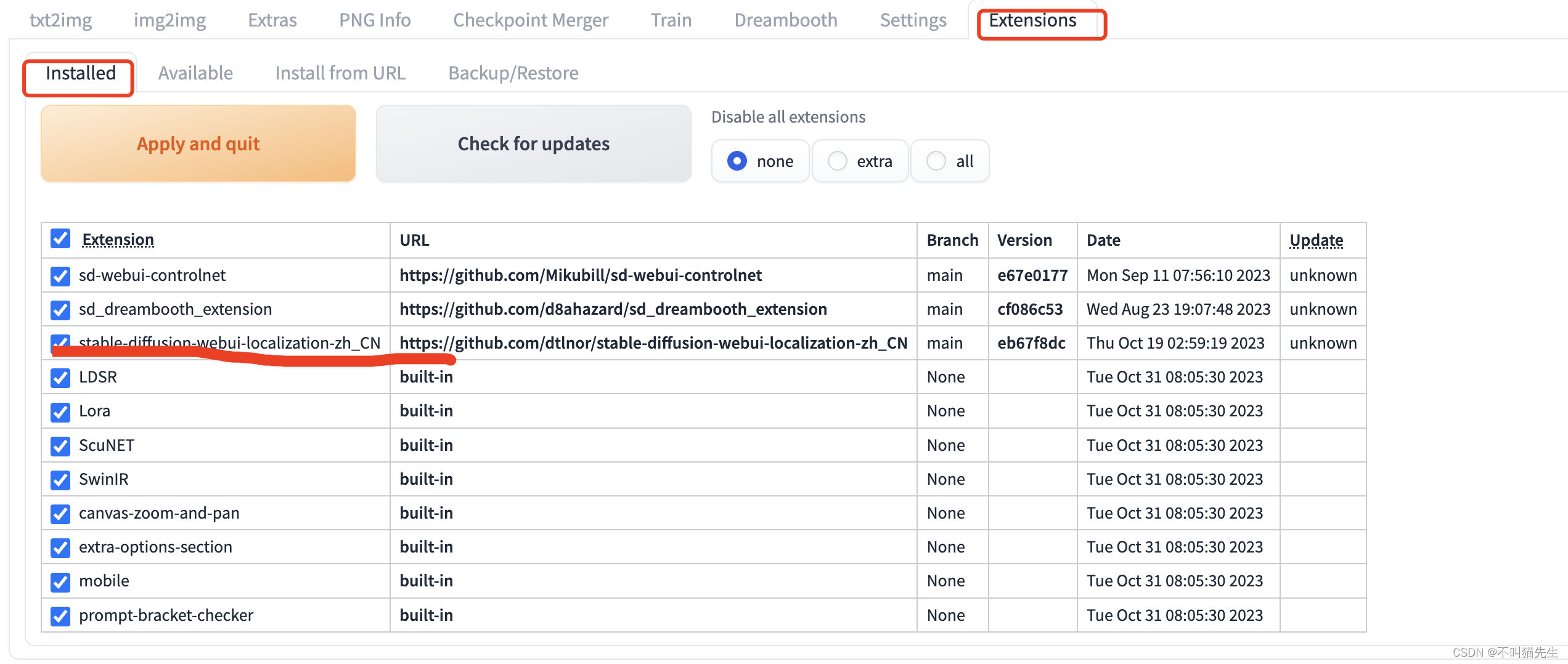Click 'unknown' update status for sd_dreambooth_extension
Viewport: 1568px width, 664px height.
pos(1323,309)
